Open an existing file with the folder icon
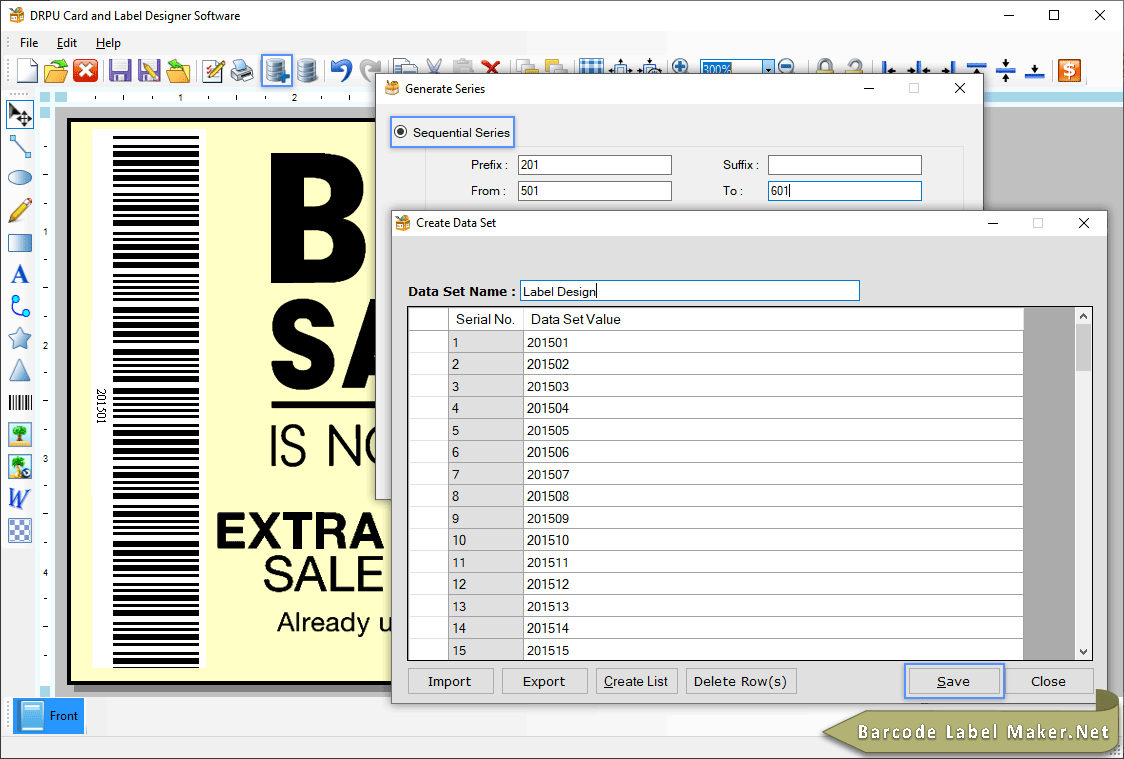The height and width of the screenshot is (759, 1124). (x=56, y=71)
